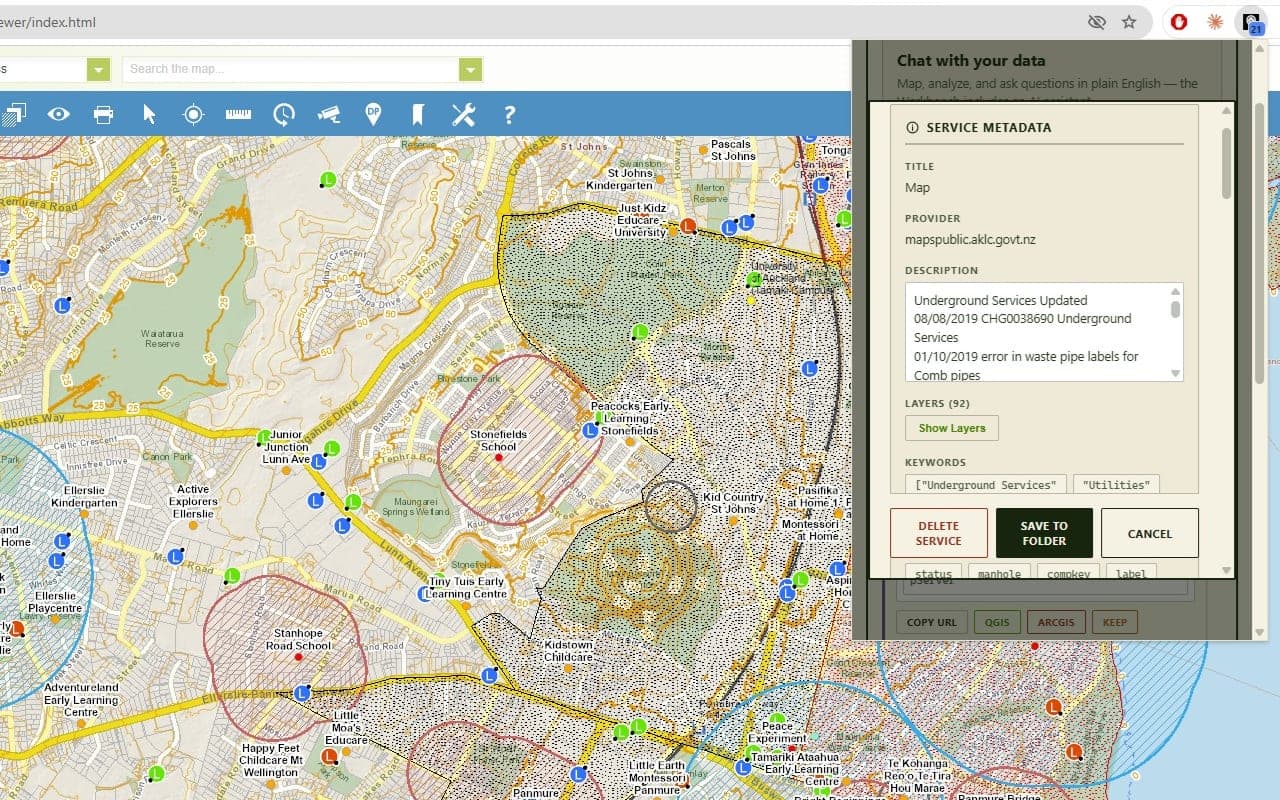Click the eye-slash icon in address bar
Viewport: 1280px width, 800px height.
[x=1096, y=22]
